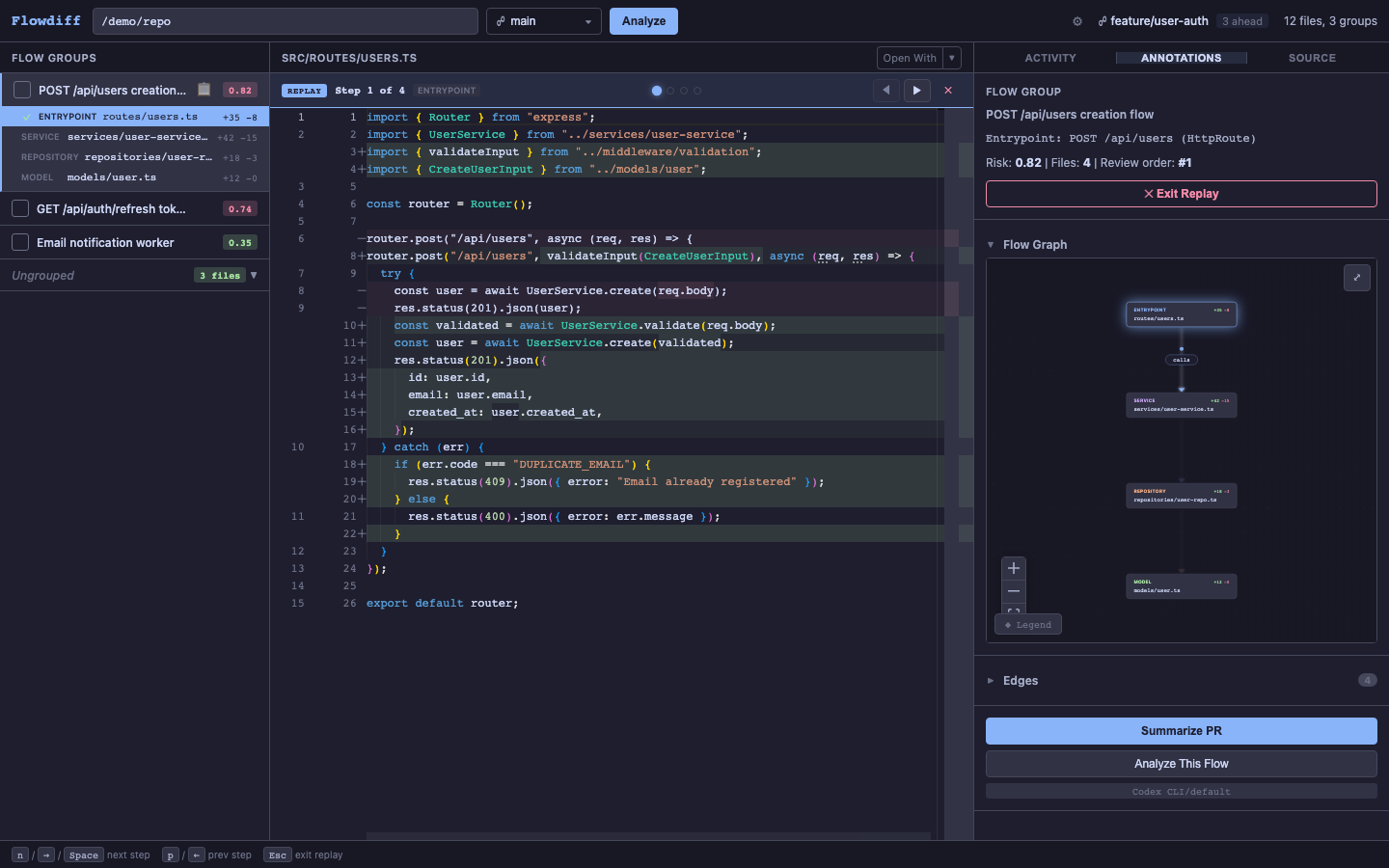The image size is (1389, 868).
Task: Collapse the Flow Graph section
Action: tap(991, 245)
